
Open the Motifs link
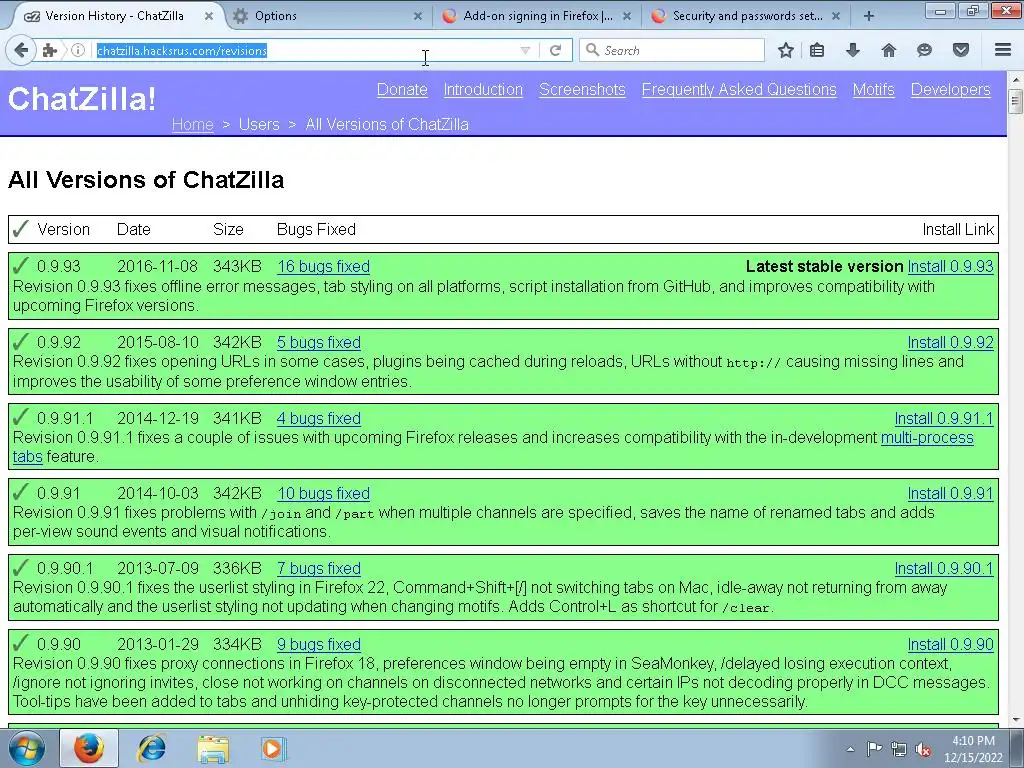click(874, 89)
